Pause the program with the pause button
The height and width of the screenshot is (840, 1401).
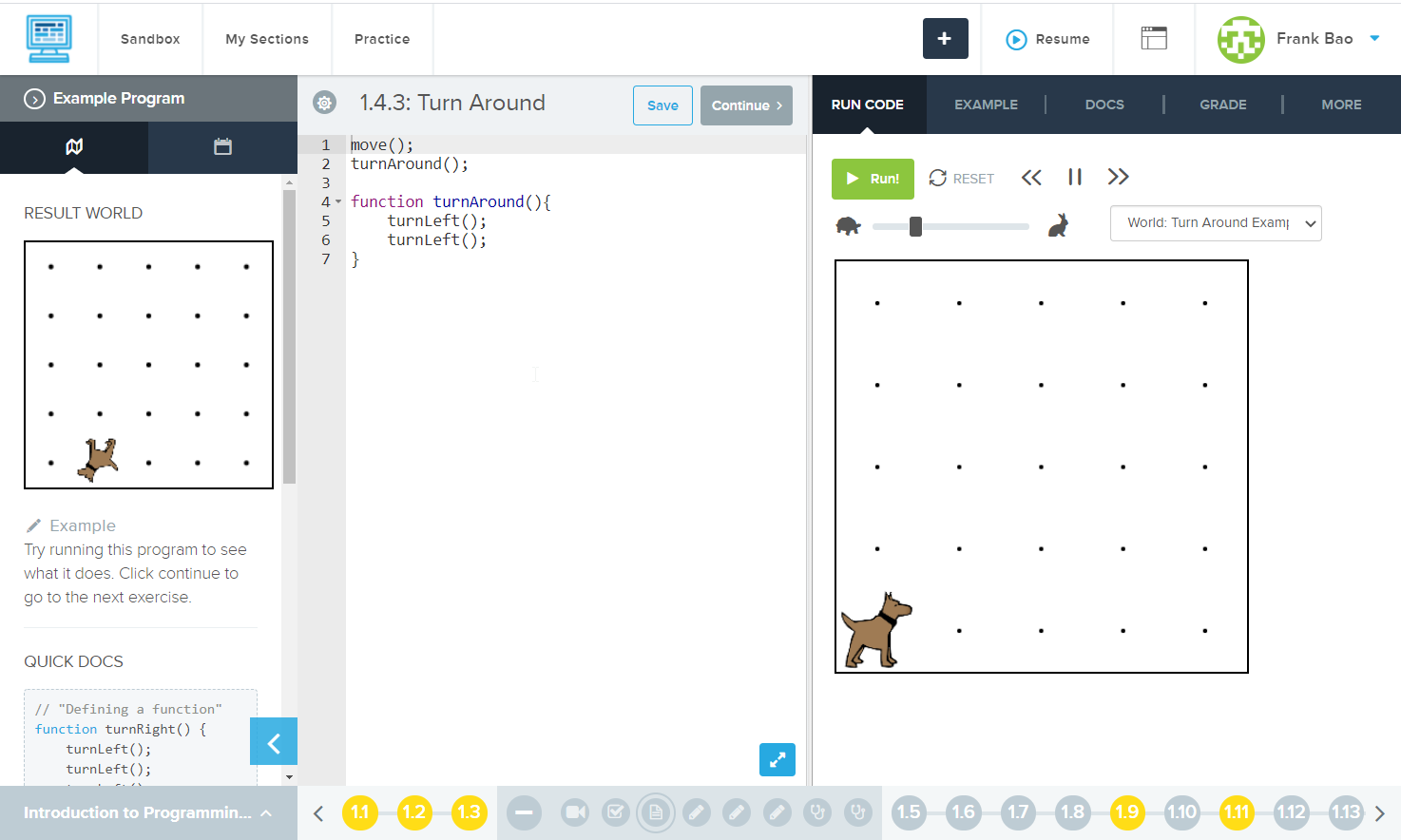pyautogui.click(x=1075, y=177)
